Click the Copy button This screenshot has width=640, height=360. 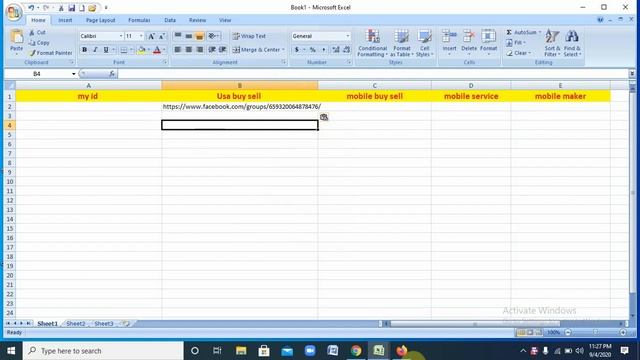coord(39,42)
